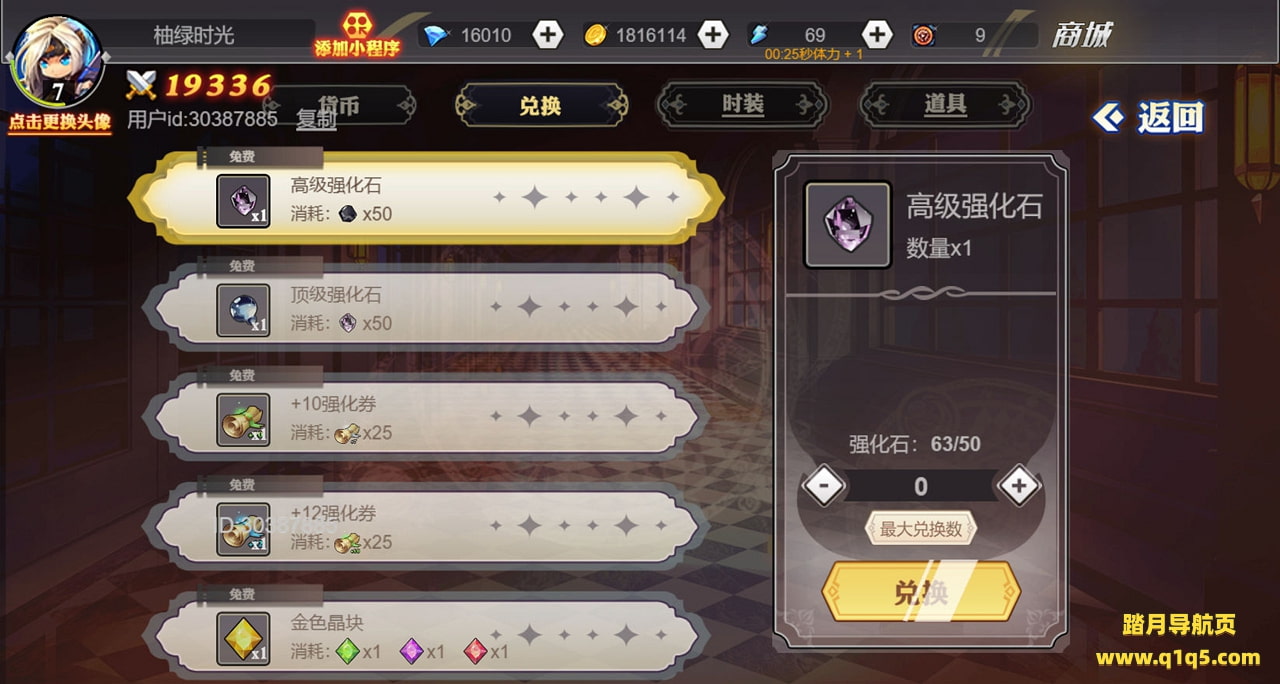
Task: Increase exchange quantity with plus button
Action: [1018, 487]
